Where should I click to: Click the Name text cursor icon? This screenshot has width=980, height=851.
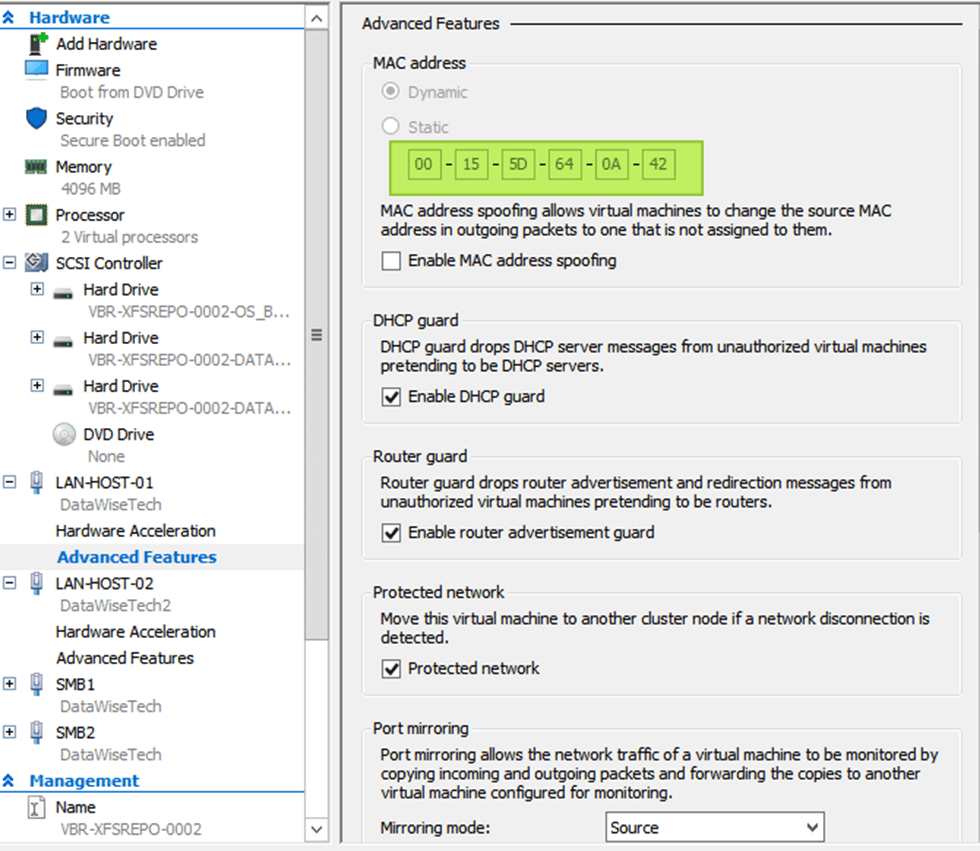pos(36,807)
